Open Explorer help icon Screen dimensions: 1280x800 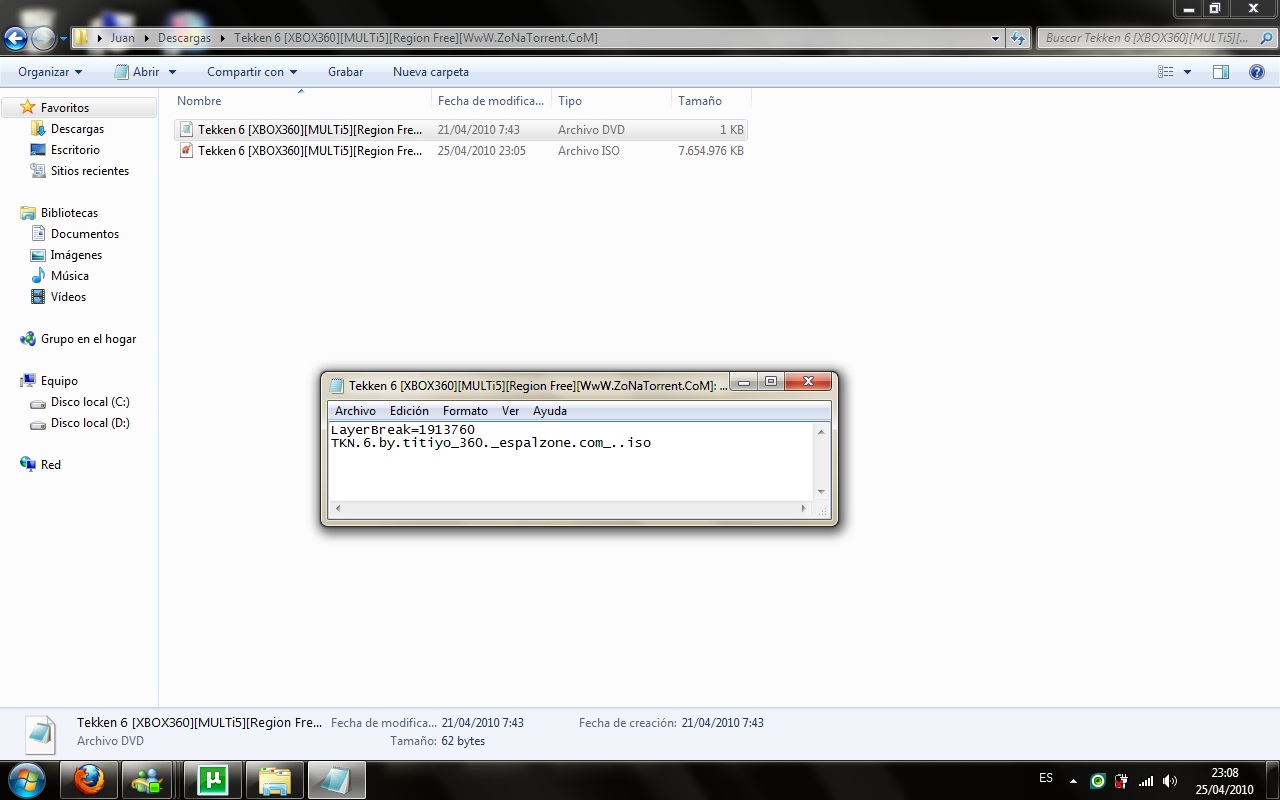pos(1257,72)
